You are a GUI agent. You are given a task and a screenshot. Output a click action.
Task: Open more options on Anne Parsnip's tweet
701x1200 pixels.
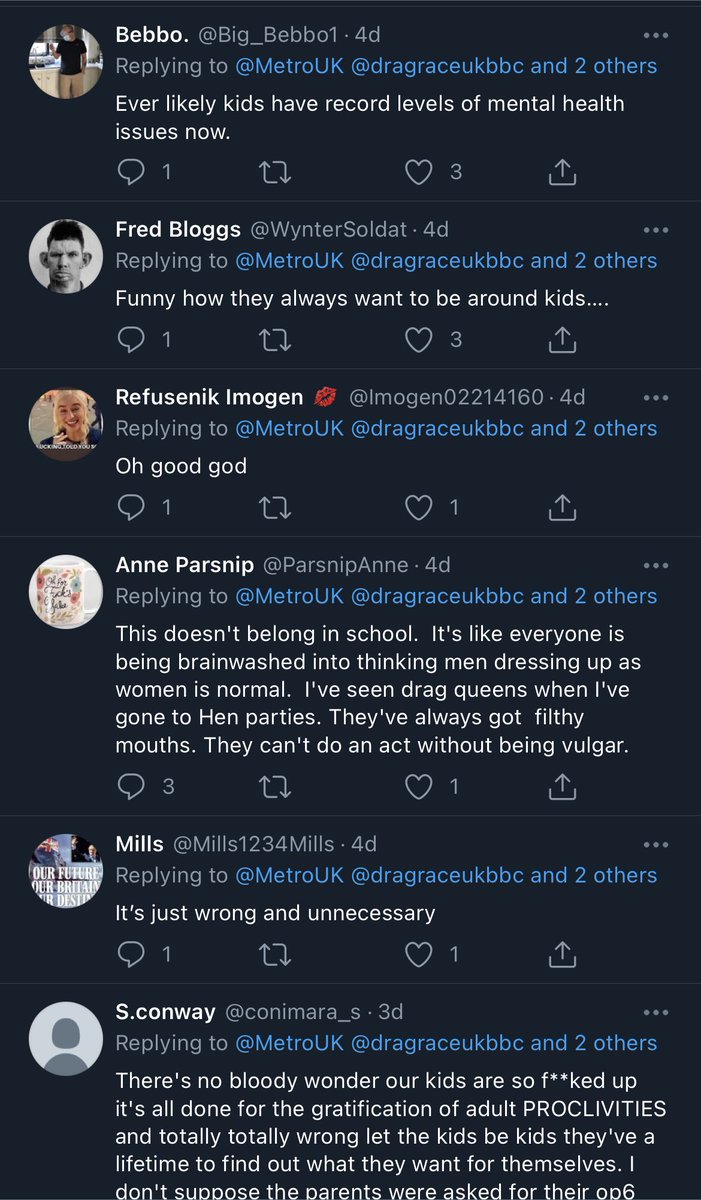(x=655, y=565)
